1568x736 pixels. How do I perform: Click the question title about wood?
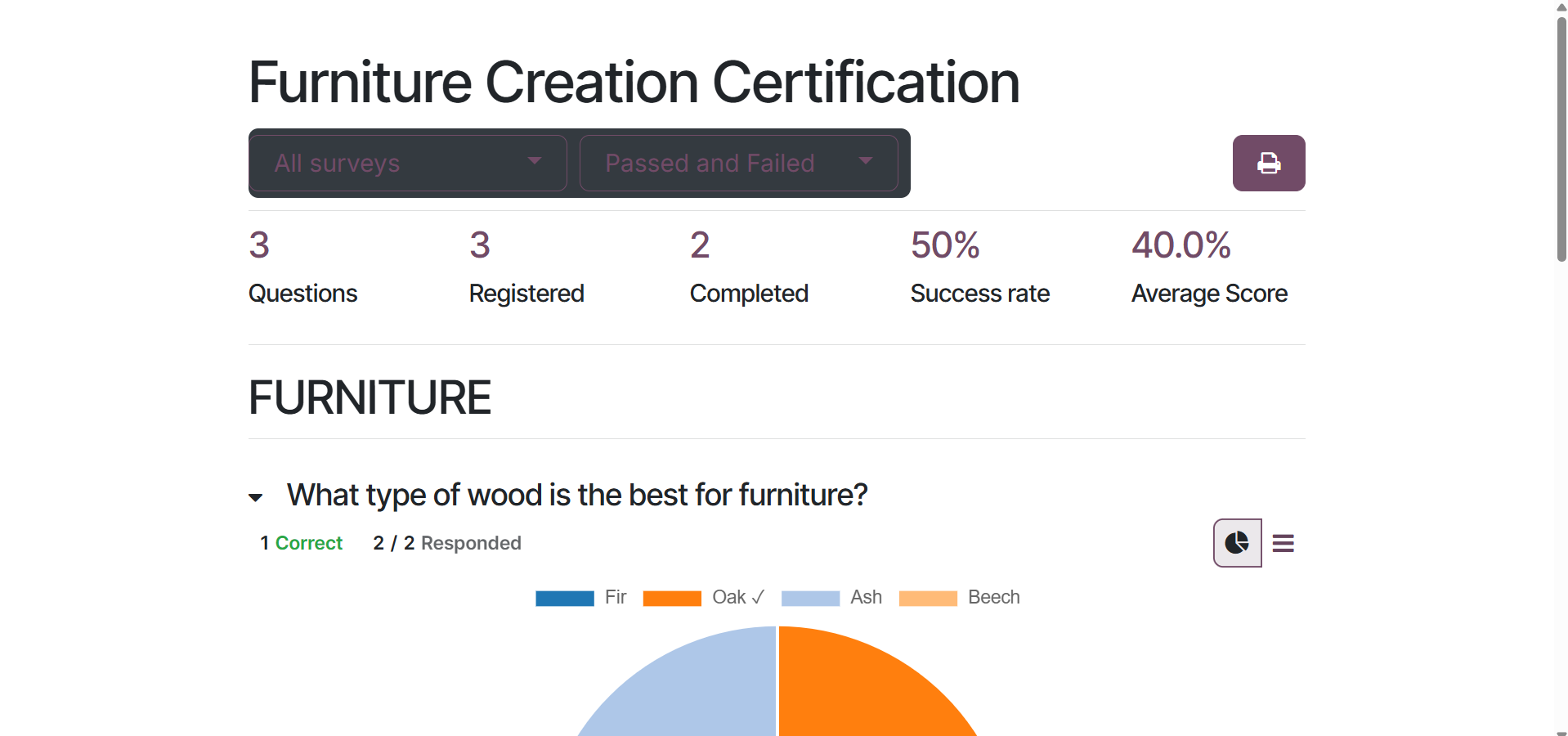576,495
